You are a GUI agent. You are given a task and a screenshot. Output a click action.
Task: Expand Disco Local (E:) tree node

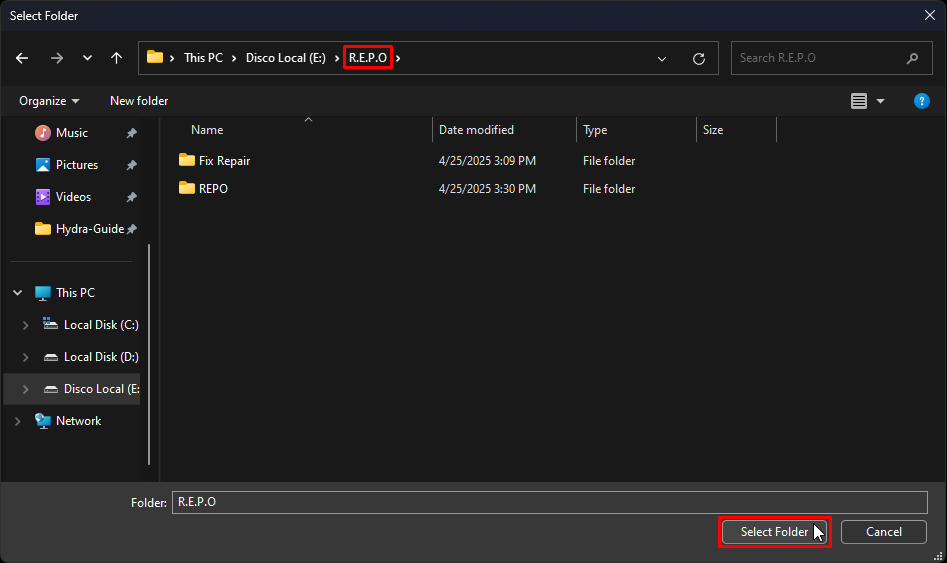25,389
